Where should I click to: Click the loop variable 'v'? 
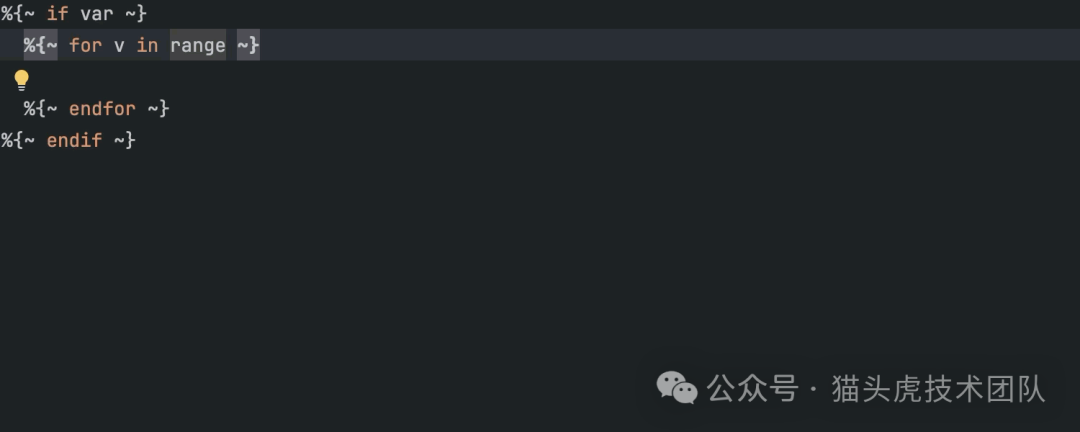(119, 46)
